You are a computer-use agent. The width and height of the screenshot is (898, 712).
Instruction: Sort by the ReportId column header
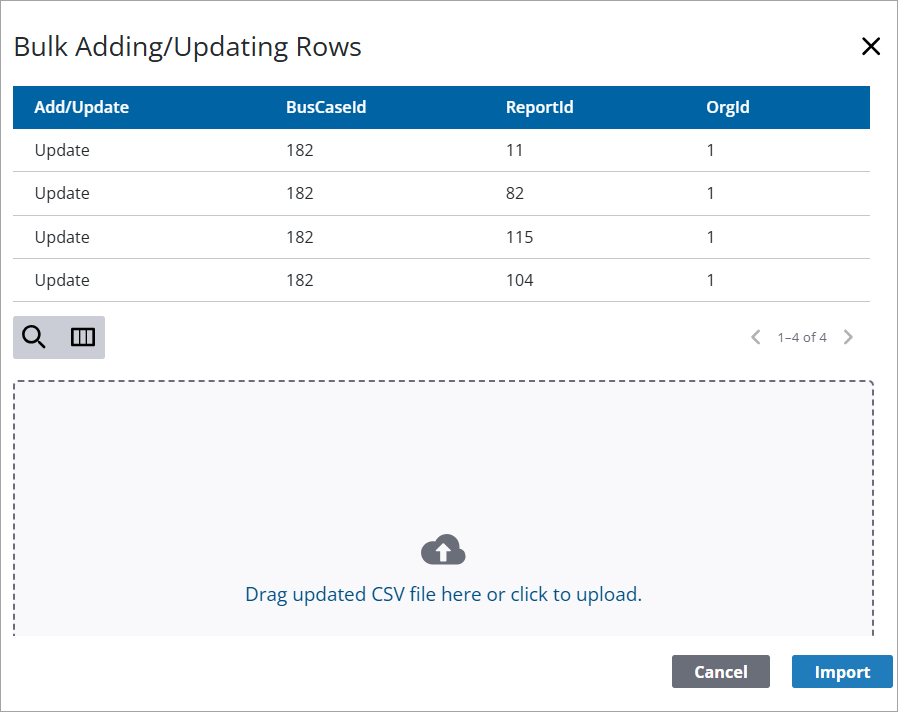[x=540, y=107]
